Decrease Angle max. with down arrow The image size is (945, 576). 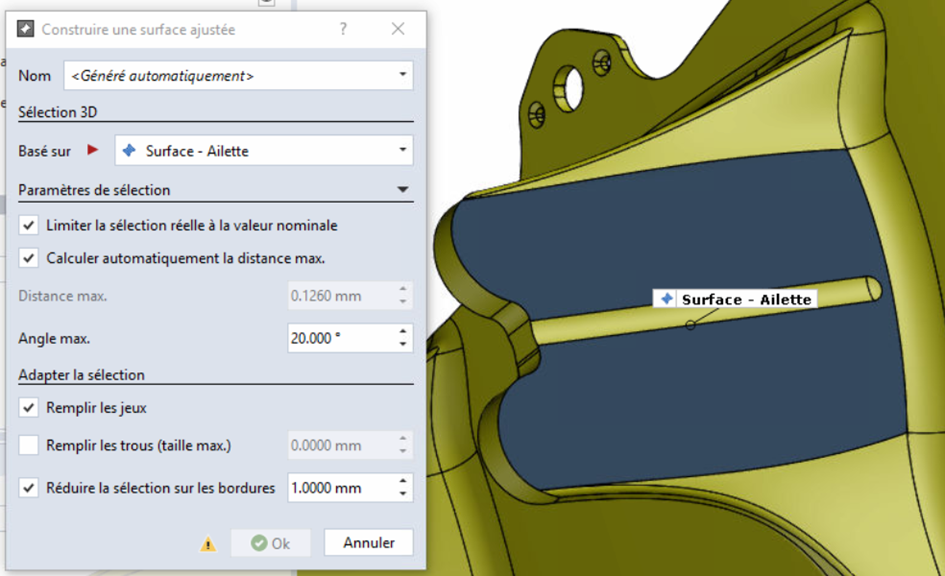[x=403, y=344]
